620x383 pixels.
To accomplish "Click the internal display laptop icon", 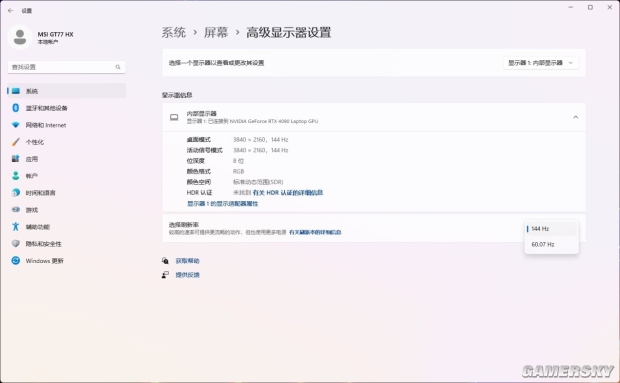I will coord(174,117).
